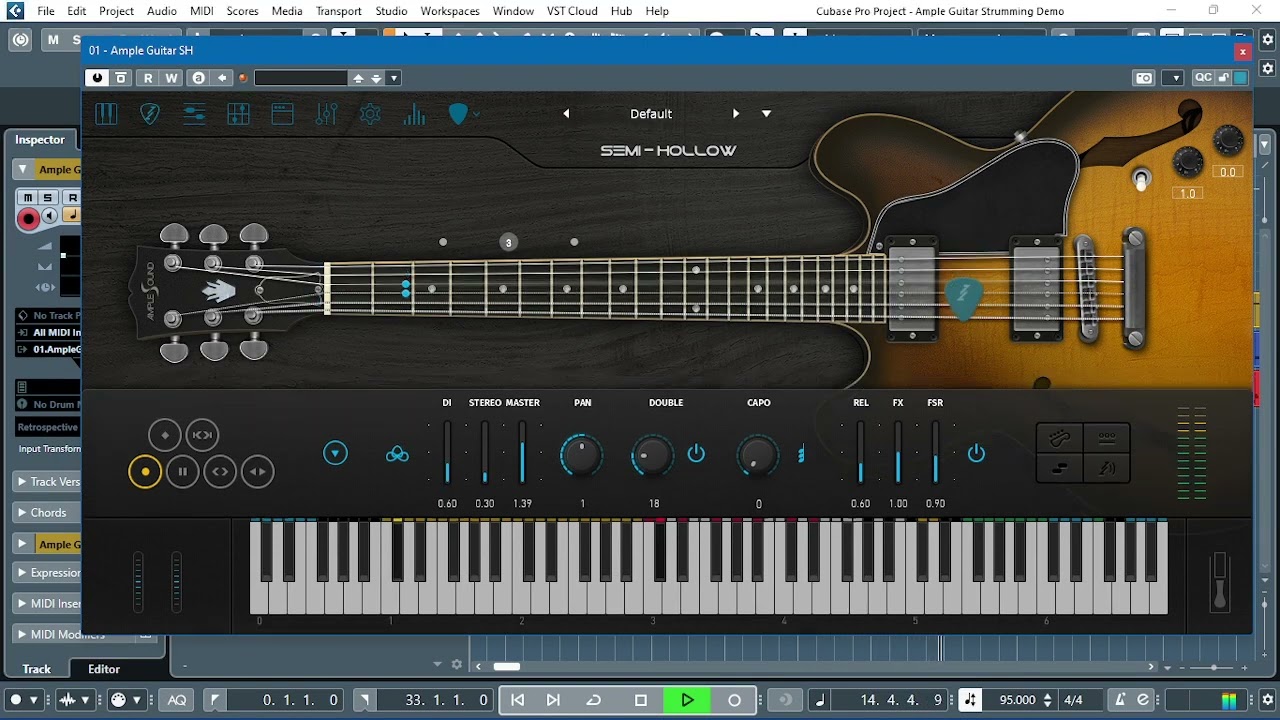1280x720 pixels.
Task: Adjust the MASTER volume fader
Action: 522,454
